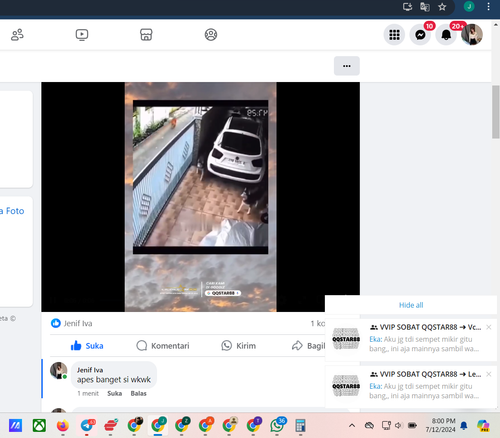
Task: Open Telegram in taskbar
Action: [87, 425]
